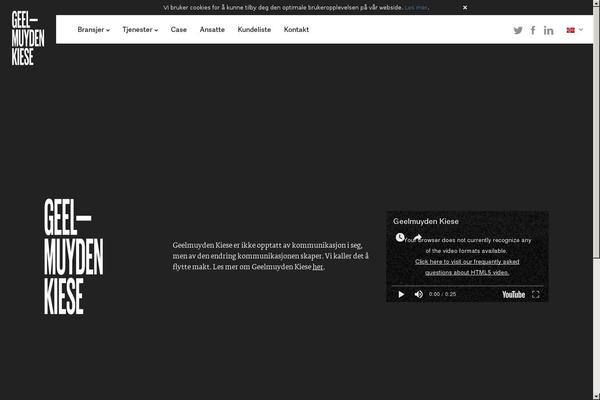Open the LinkedIn social icon
Viewport: 600px width, 400px height.
(x=548, y=30)
